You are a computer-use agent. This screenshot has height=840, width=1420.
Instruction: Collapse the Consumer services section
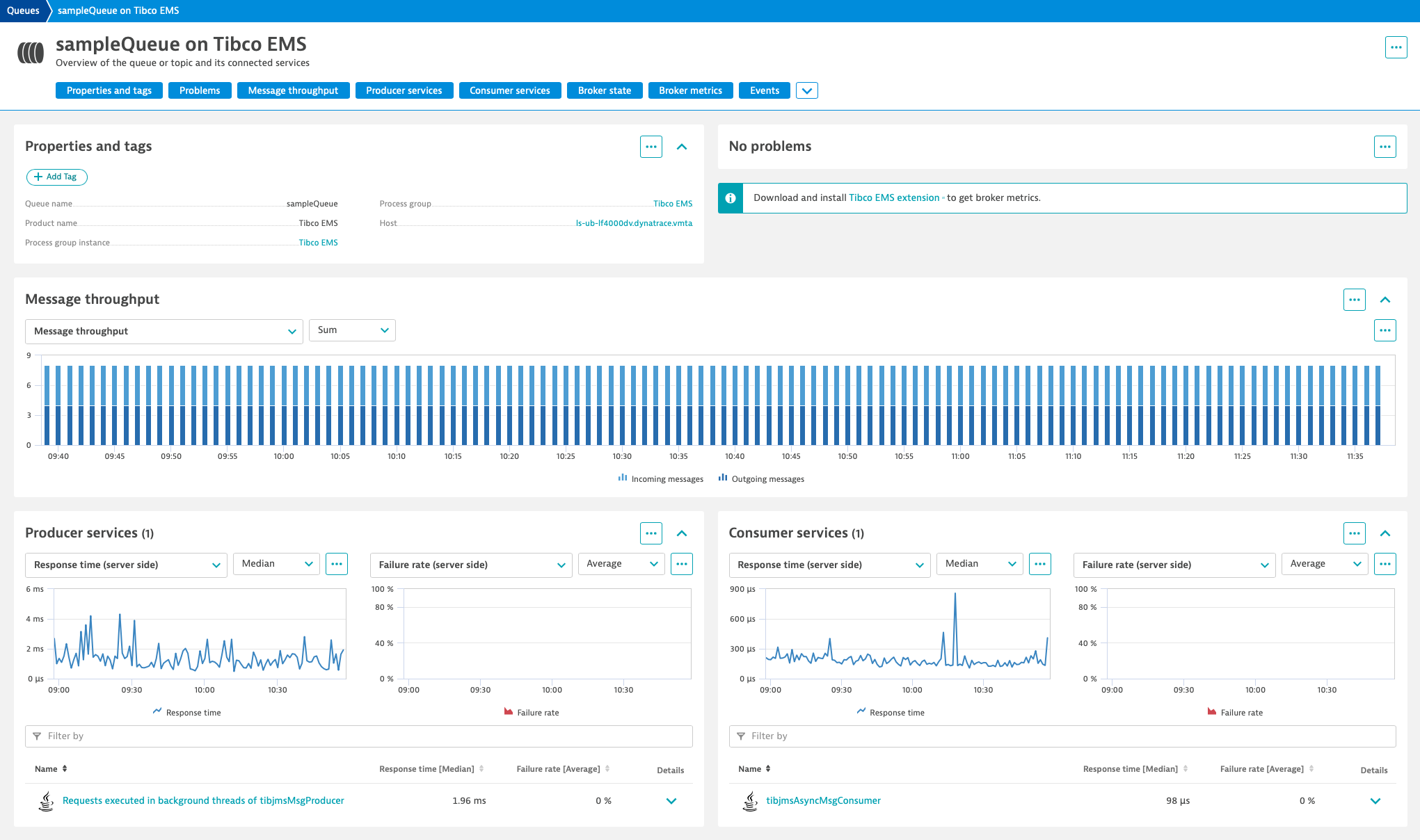click(x=1385, y=533)
